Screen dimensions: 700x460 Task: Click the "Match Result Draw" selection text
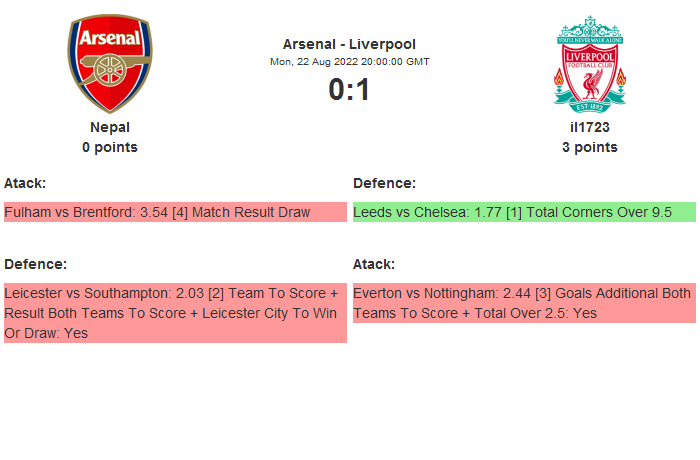click(x=251, y=212)
